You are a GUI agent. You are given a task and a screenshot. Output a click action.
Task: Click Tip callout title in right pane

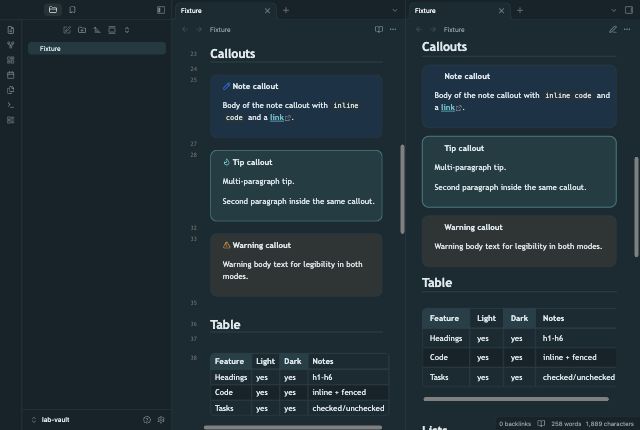click(464, 149)
